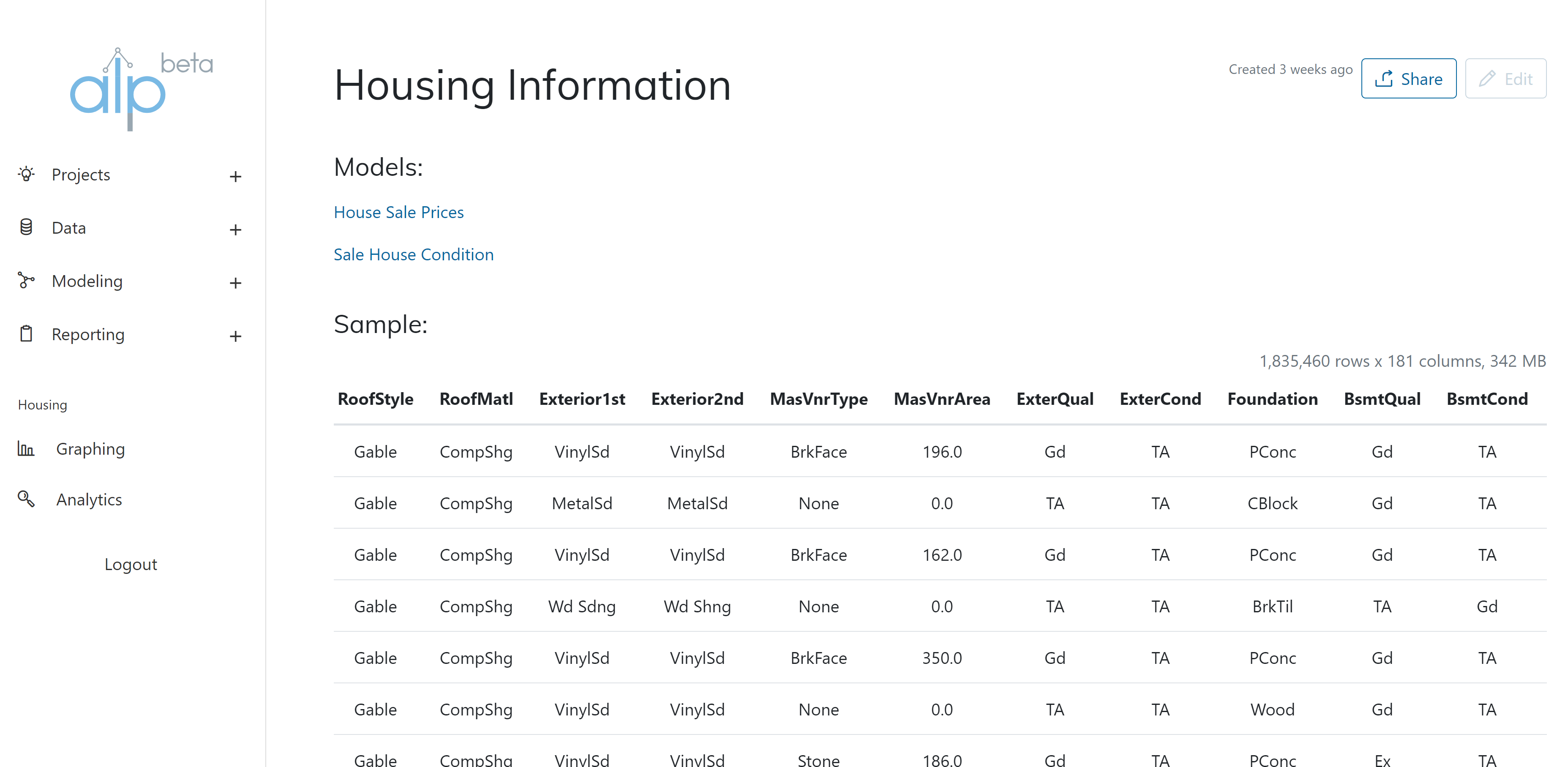1568x767 pixels.
Task: Click the Reporting clipboard icon
Action: (x=26, y=333)
